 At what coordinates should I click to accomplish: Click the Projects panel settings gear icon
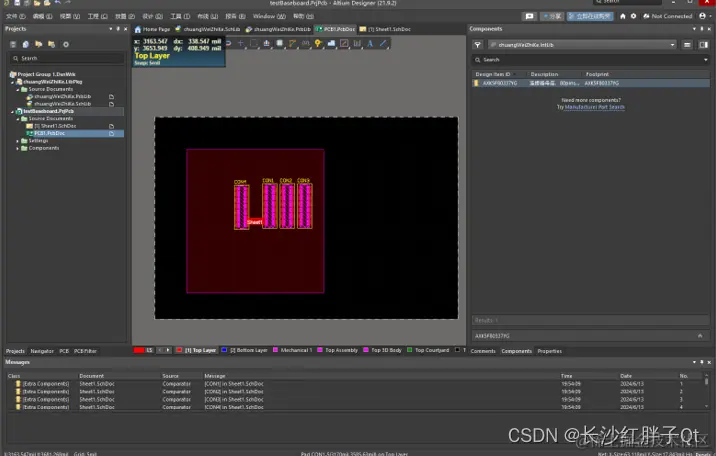pos(66,44)
